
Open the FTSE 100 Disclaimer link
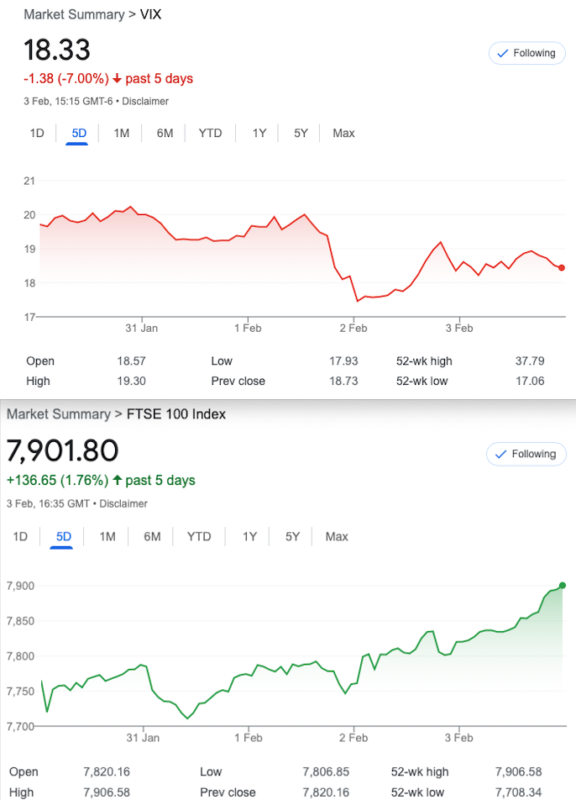point(123,504)
